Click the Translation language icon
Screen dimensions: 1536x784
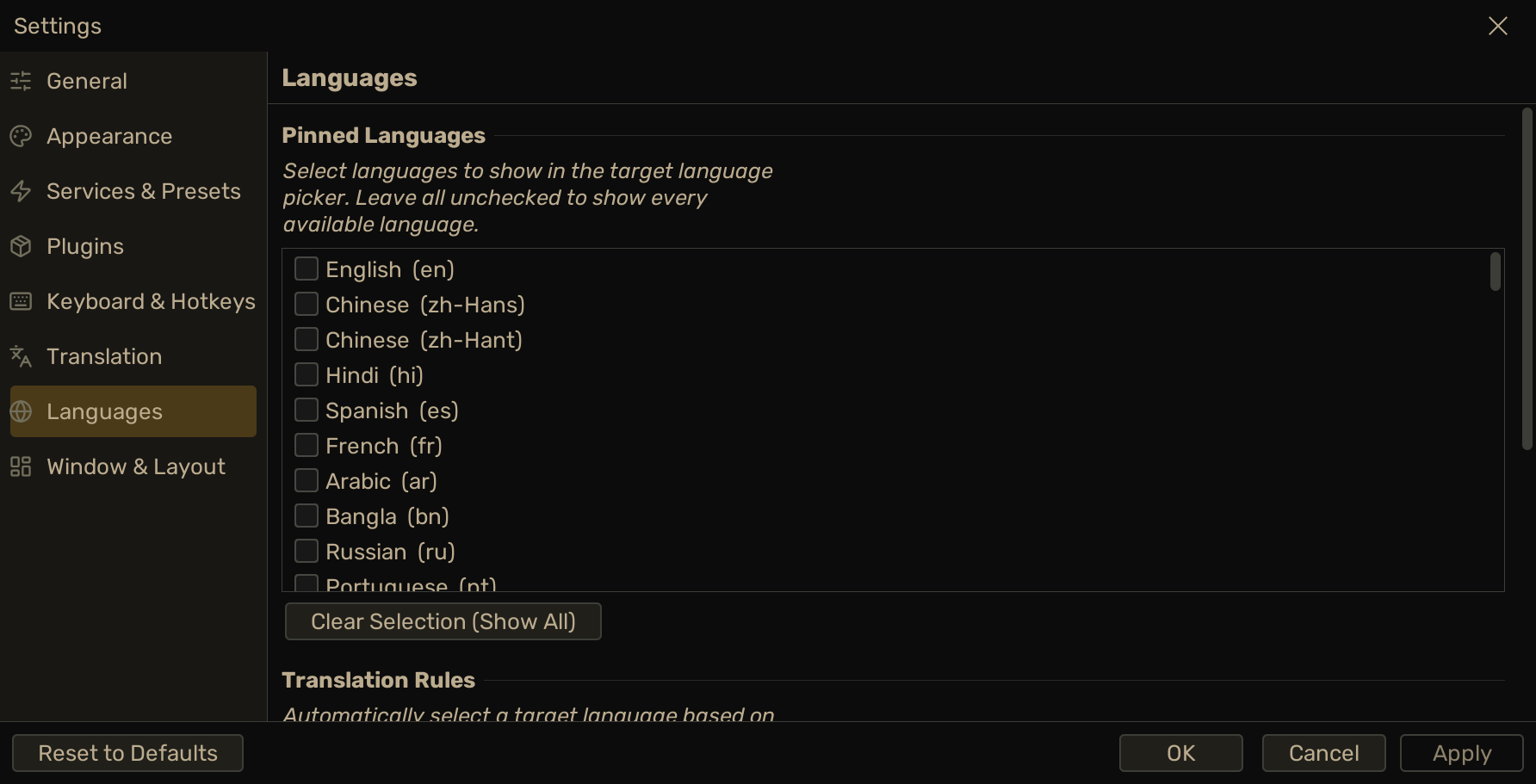[21, 356]
